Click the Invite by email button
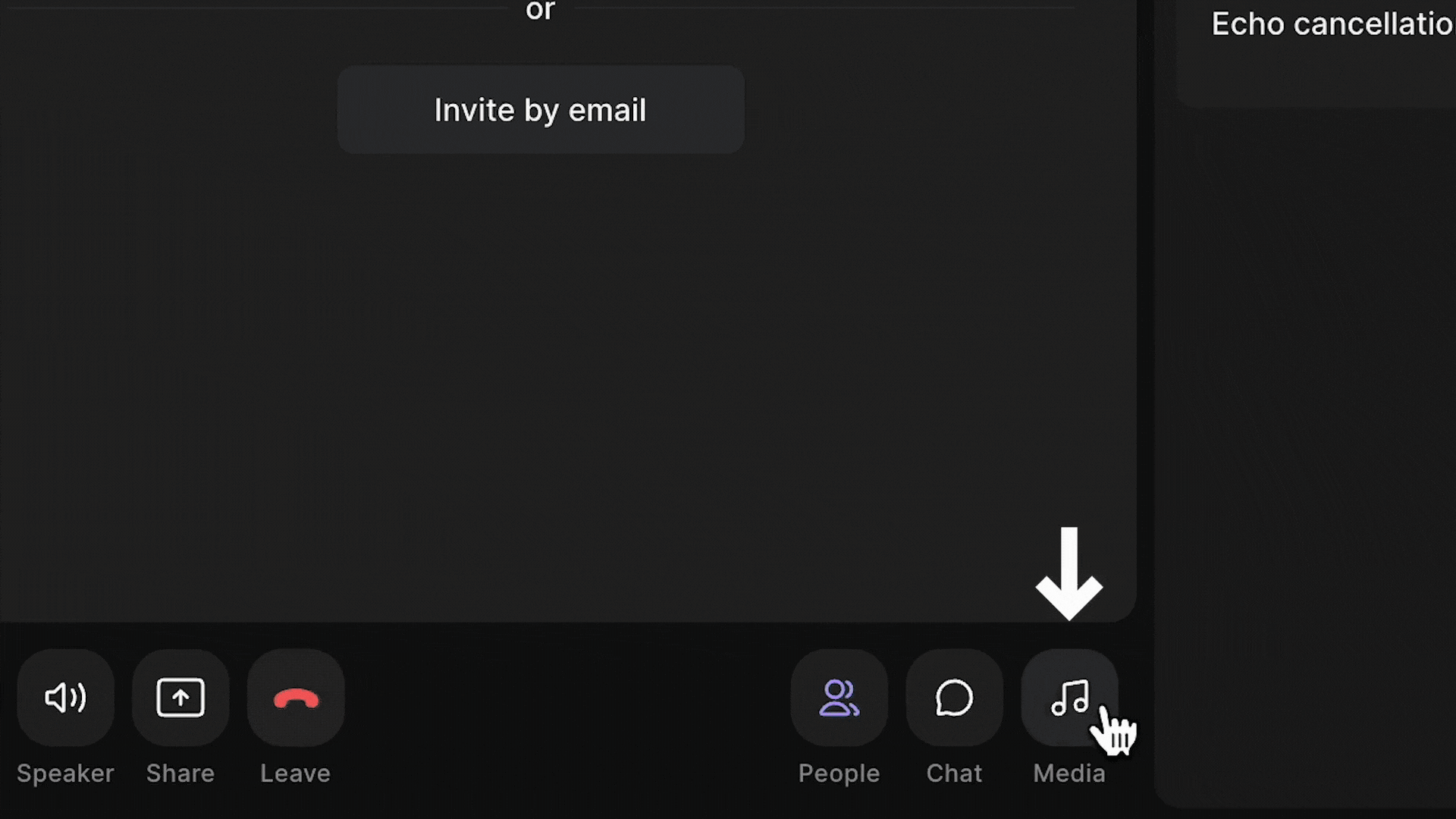The image size is (1456, 819). point(541,110)
